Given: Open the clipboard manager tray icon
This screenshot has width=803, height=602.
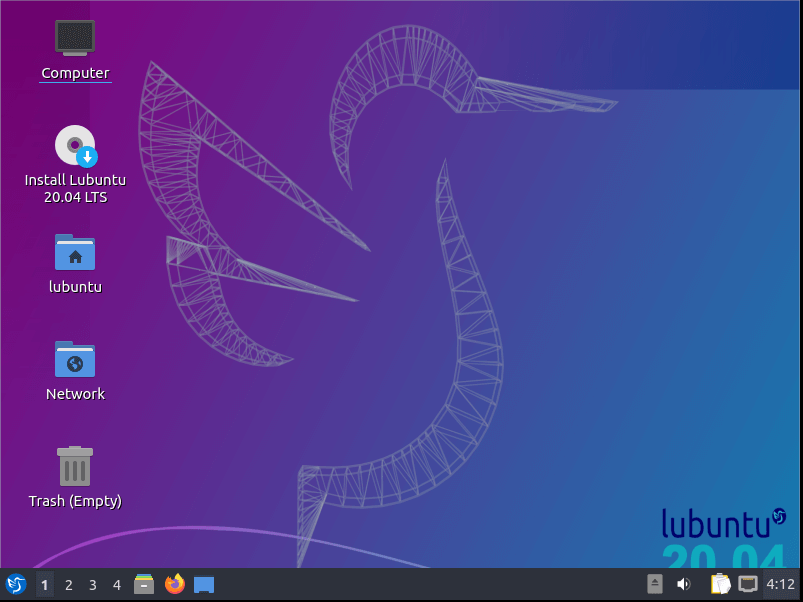Looking at the screenshot, I should pyautogui.click(x=719, y=584).
